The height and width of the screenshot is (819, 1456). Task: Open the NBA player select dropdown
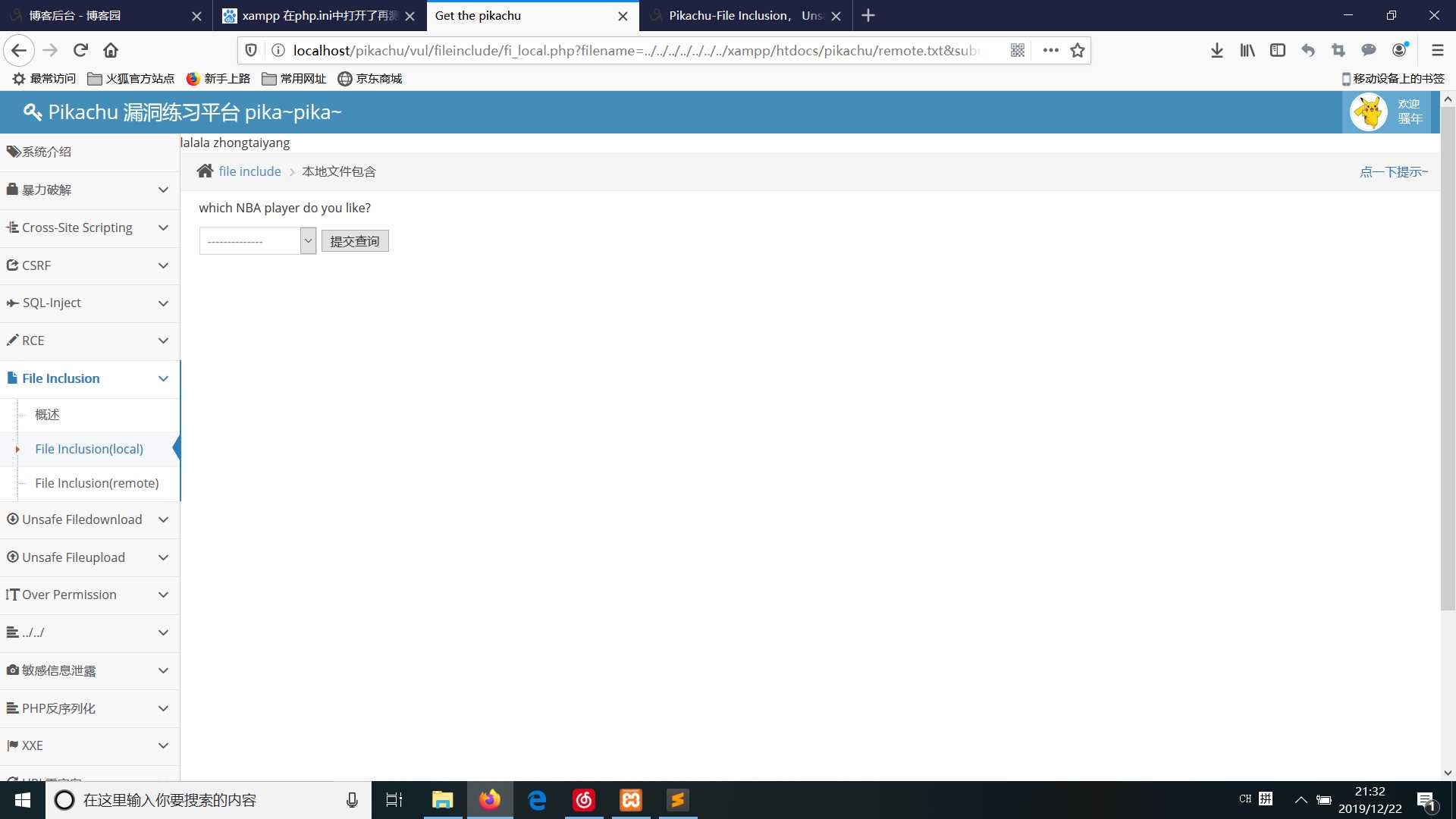(x=257, y=241)
